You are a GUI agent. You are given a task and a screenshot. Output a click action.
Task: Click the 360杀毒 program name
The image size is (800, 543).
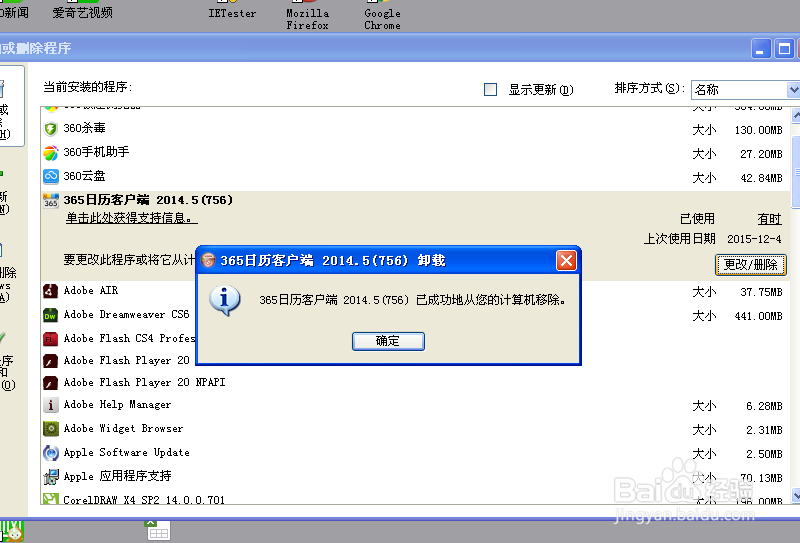84,128
